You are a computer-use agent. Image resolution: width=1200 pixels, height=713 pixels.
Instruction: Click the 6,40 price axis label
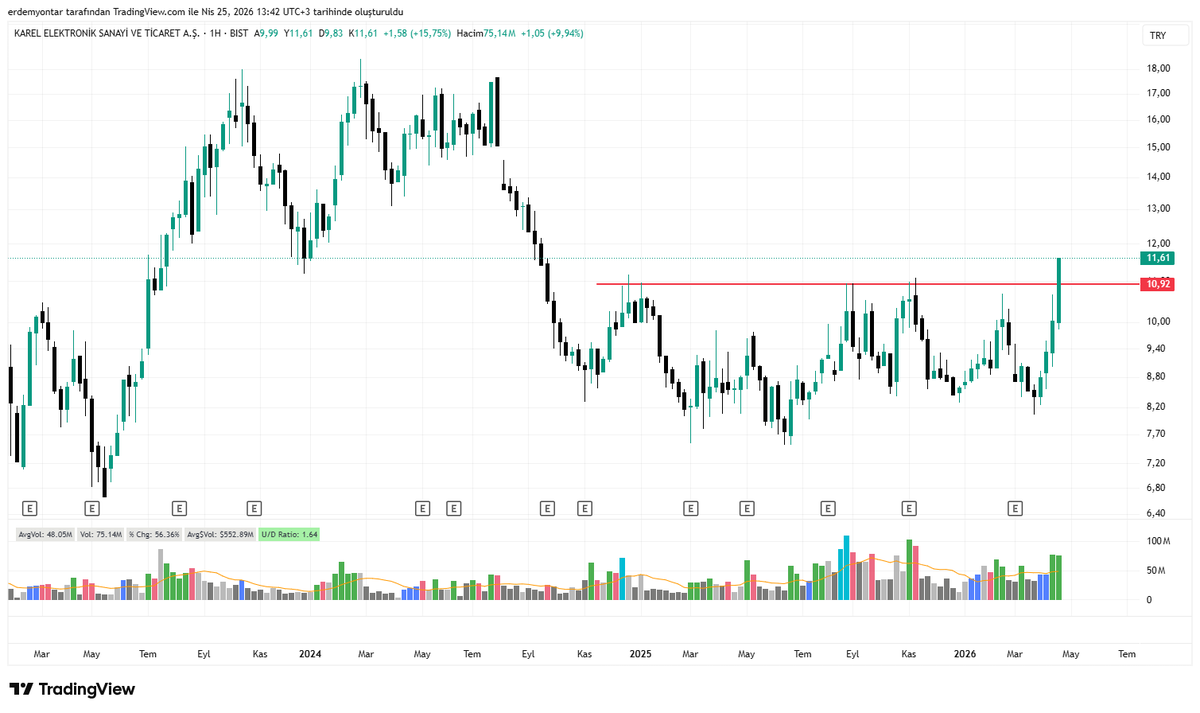pyautogui.click(x=1157, y=513)
